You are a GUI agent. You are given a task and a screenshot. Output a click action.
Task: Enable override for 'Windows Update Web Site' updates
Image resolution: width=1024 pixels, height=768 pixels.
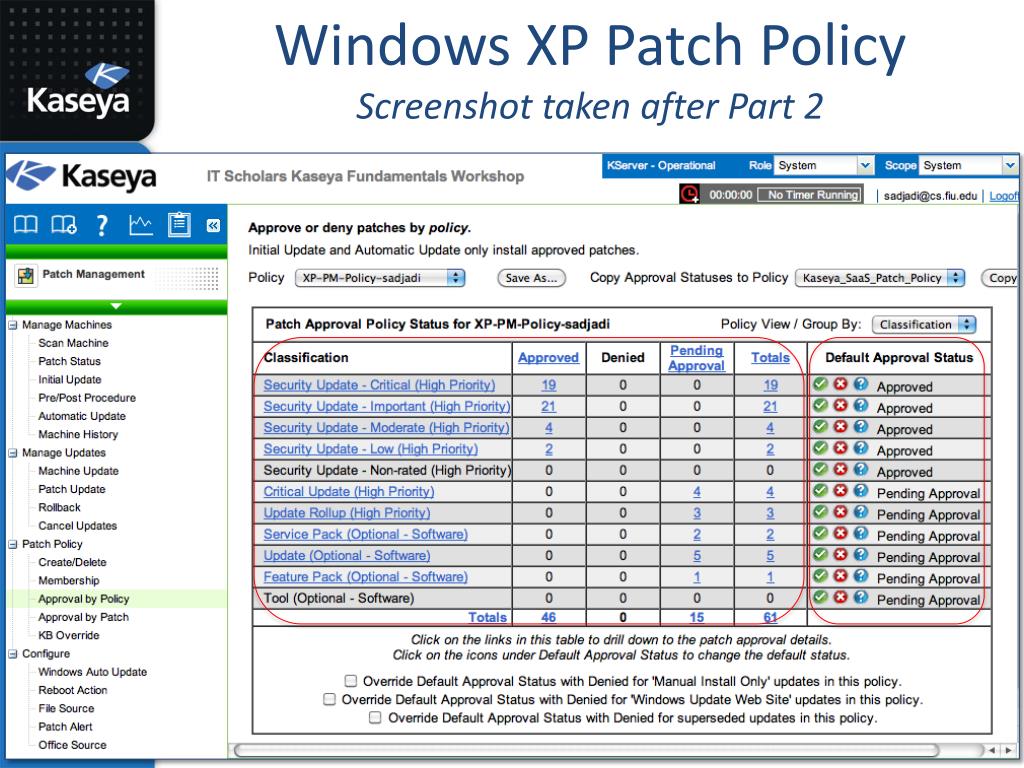tap(330, 699)
